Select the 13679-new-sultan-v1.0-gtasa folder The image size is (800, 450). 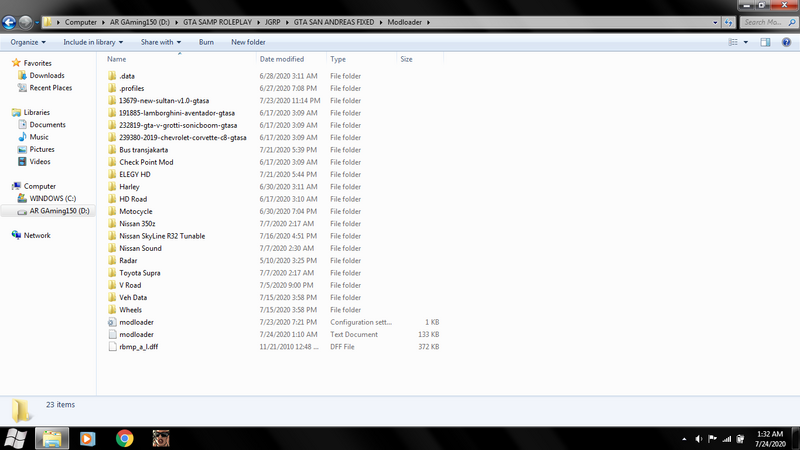pos(164,101)
